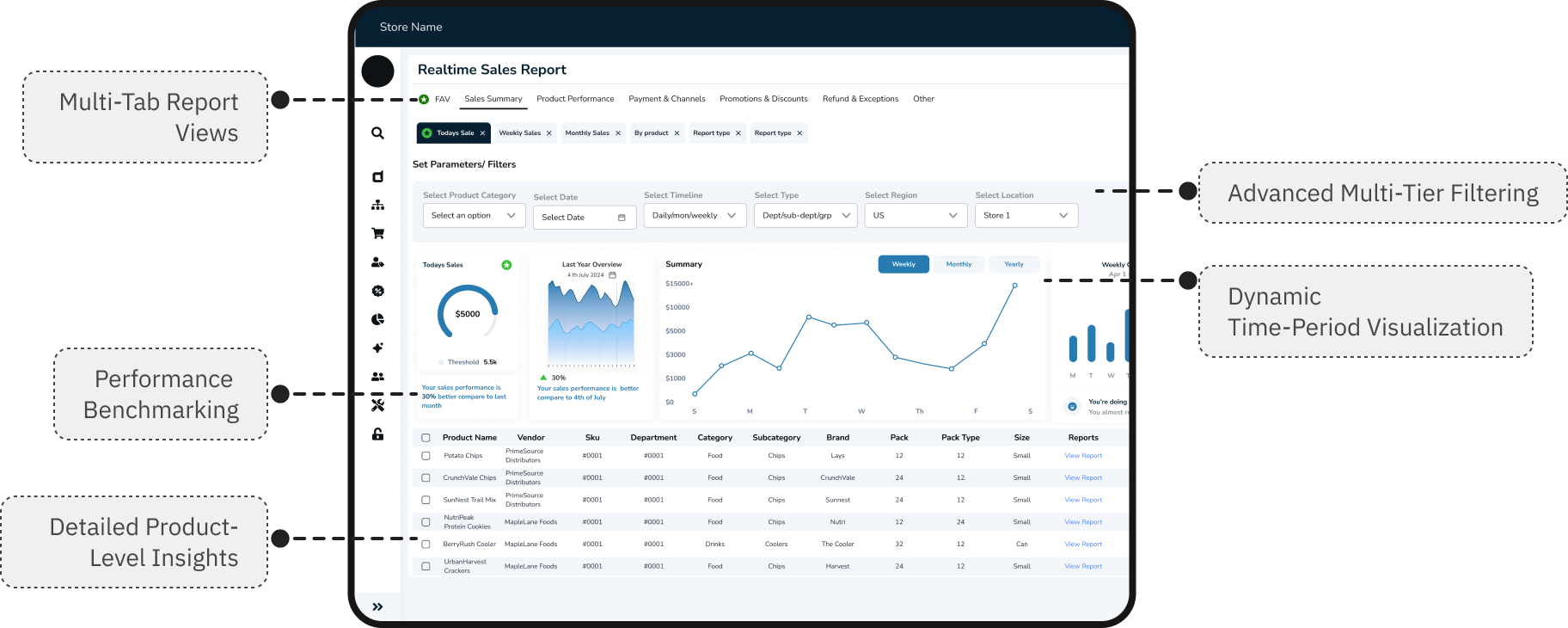1568x628 pixels.
Task: Click the unlocked padlock icon in sidebar
Action: (377, 434)
